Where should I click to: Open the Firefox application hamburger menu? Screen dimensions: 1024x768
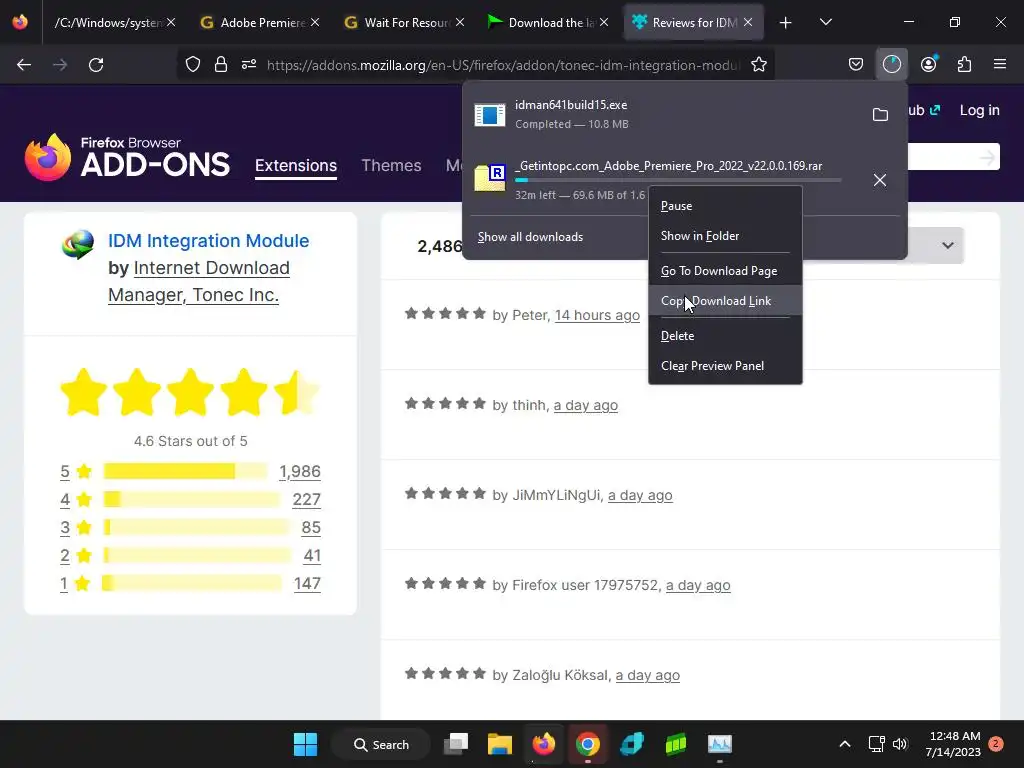(1000, 64)
